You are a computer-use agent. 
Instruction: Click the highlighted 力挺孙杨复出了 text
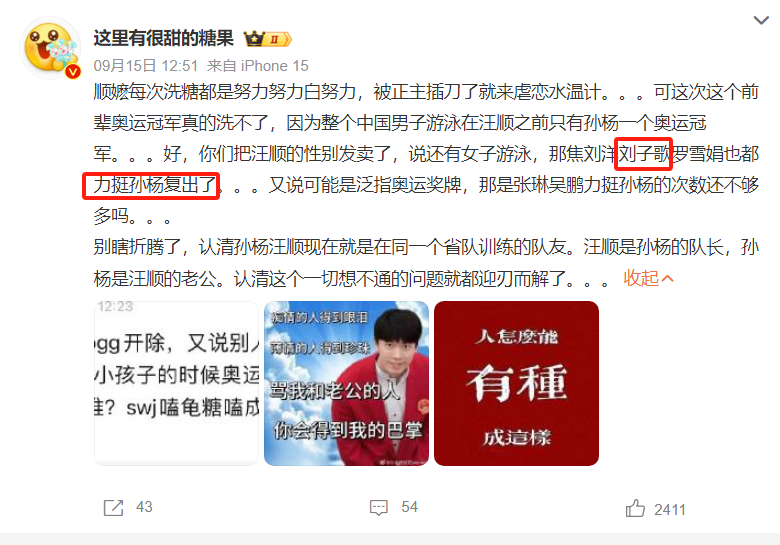pyautogui.click(x=151, y=185)
